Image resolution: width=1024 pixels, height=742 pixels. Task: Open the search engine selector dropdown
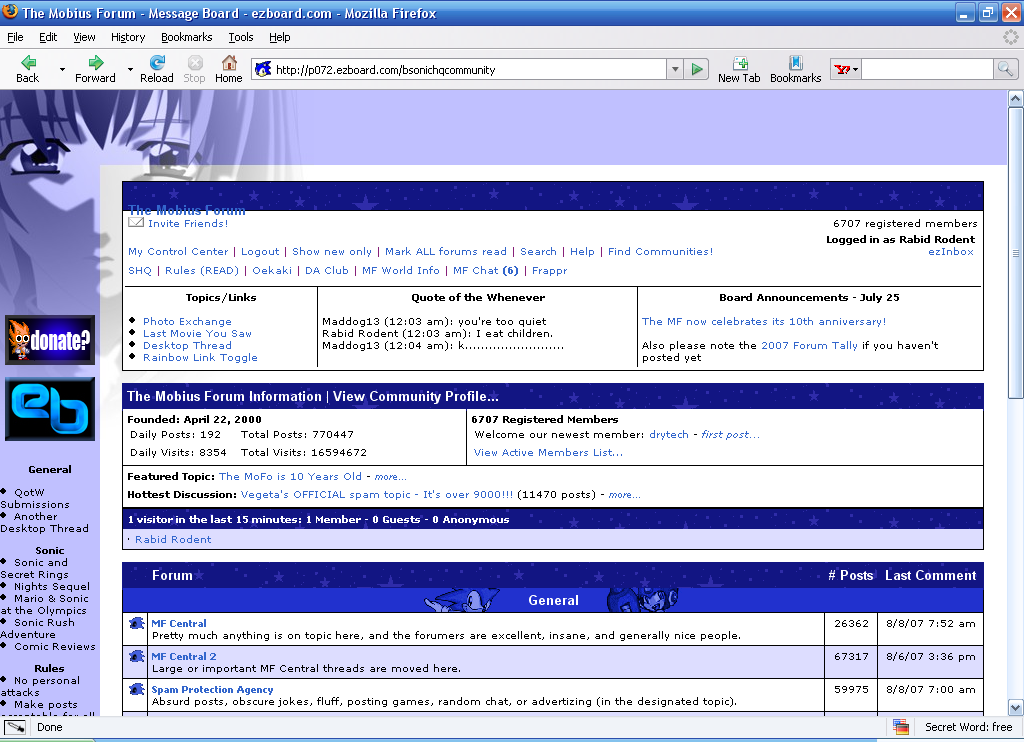(x=845, y=70)
